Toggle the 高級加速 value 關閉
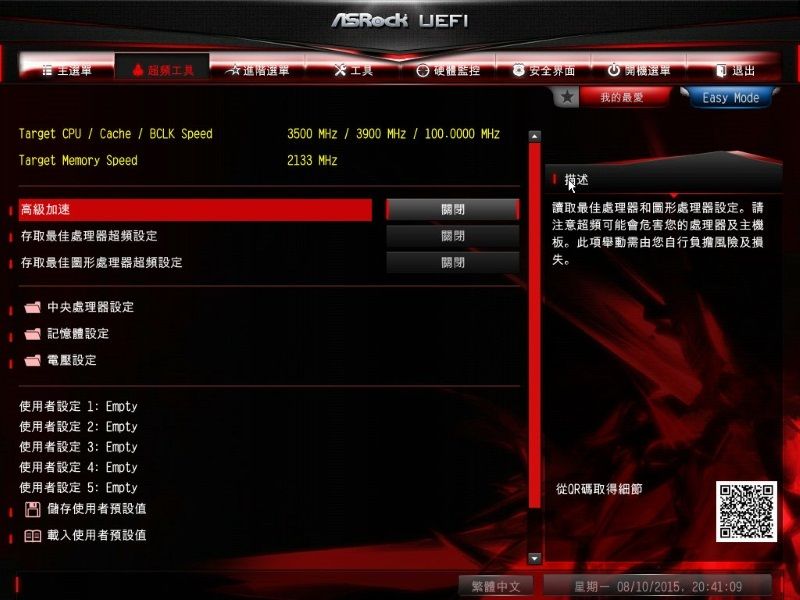Viewport: 800px width, 600px height. click(453, 210)
